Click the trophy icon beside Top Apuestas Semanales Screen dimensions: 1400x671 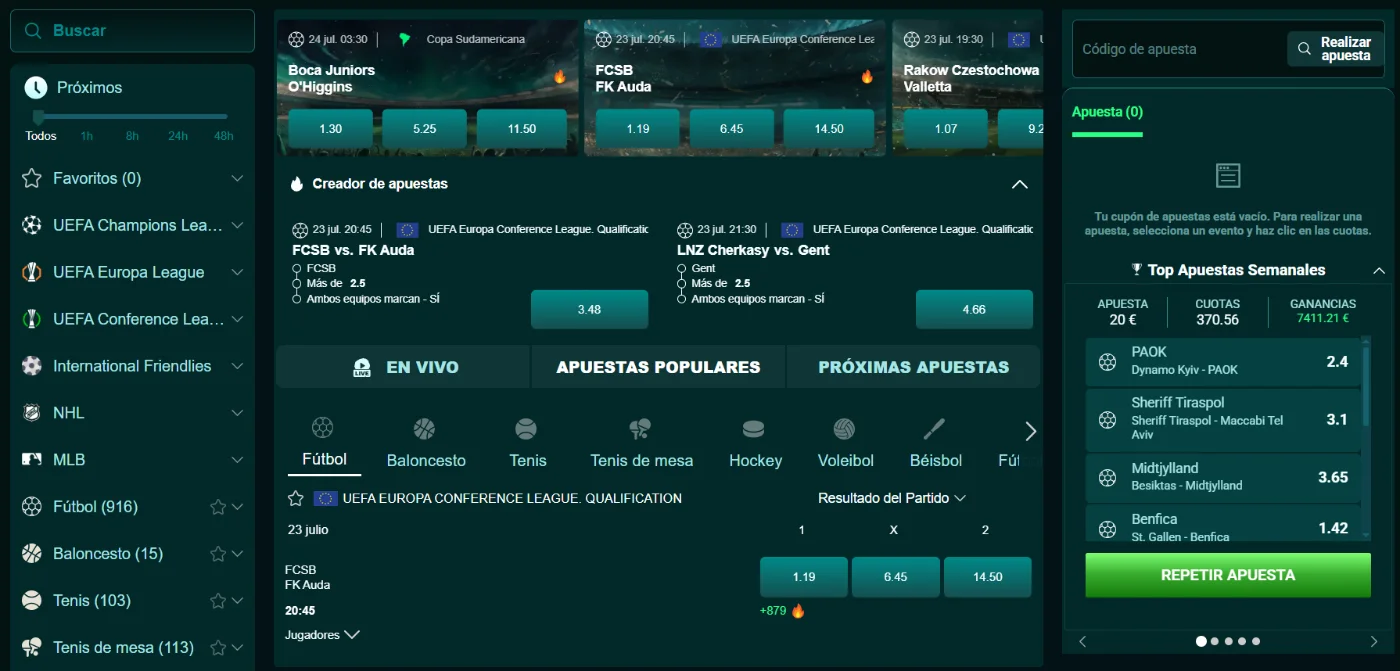click(x=1136, y=270)
